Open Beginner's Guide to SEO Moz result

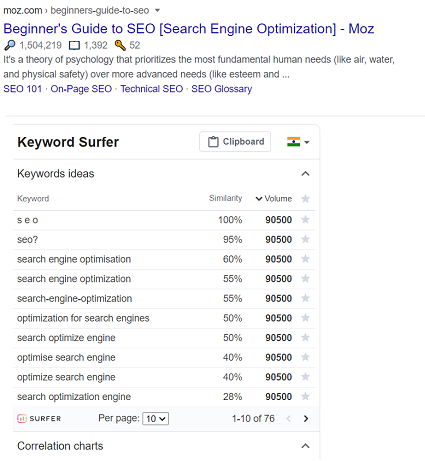pos(189,29)
